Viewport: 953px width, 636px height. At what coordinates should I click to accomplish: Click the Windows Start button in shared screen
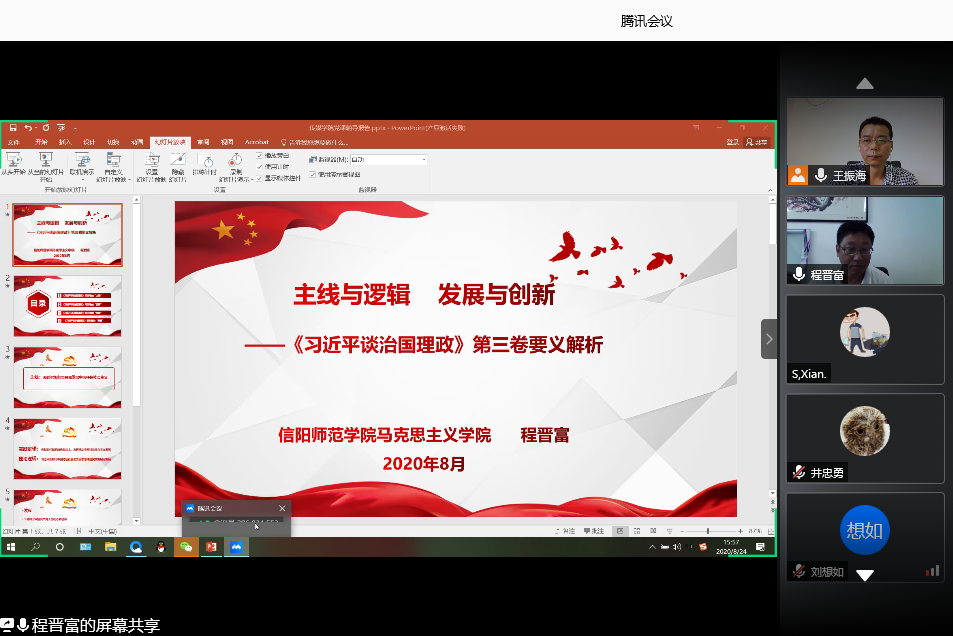tap(11, 547)
